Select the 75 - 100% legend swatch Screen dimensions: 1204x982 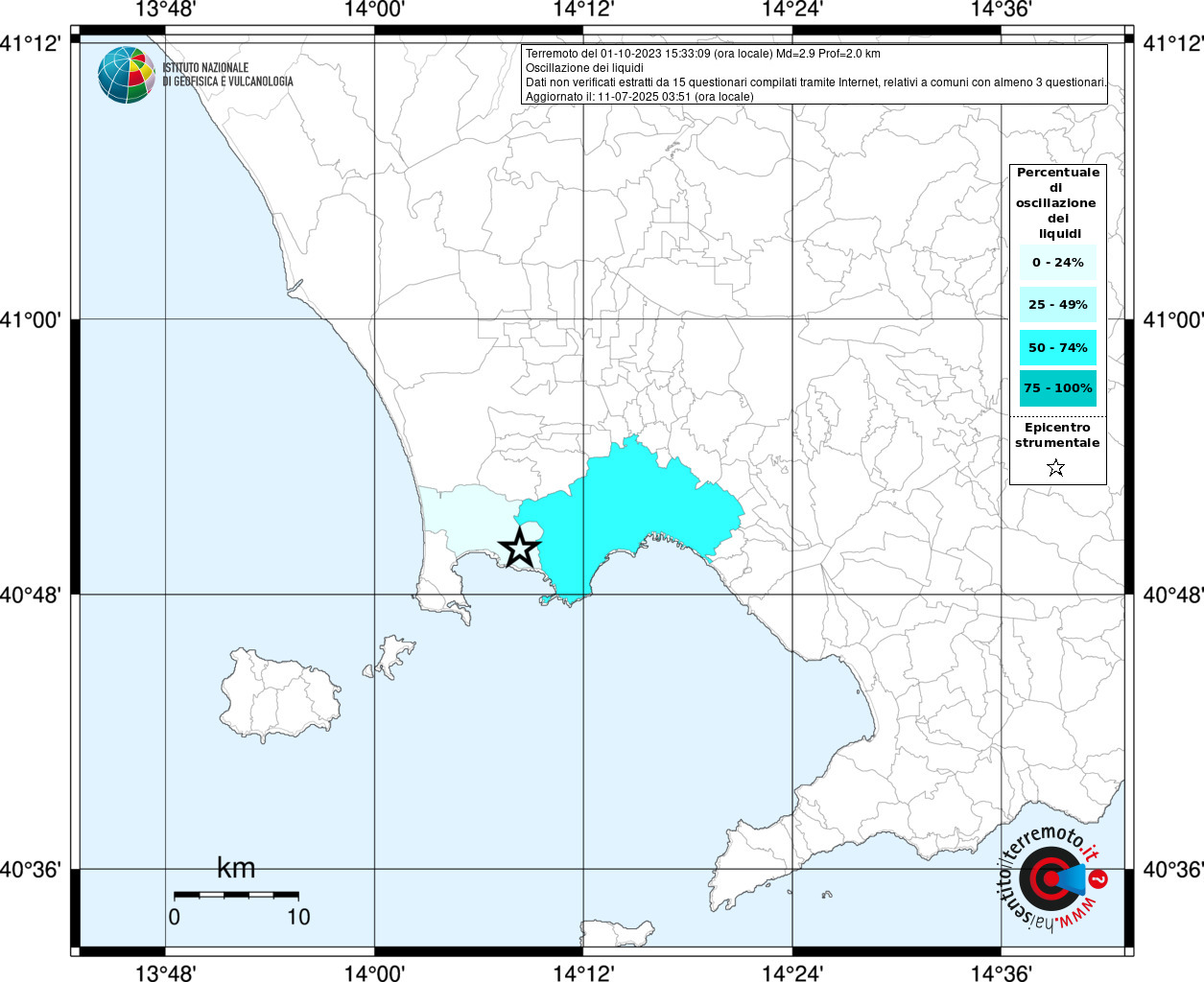1057,388
